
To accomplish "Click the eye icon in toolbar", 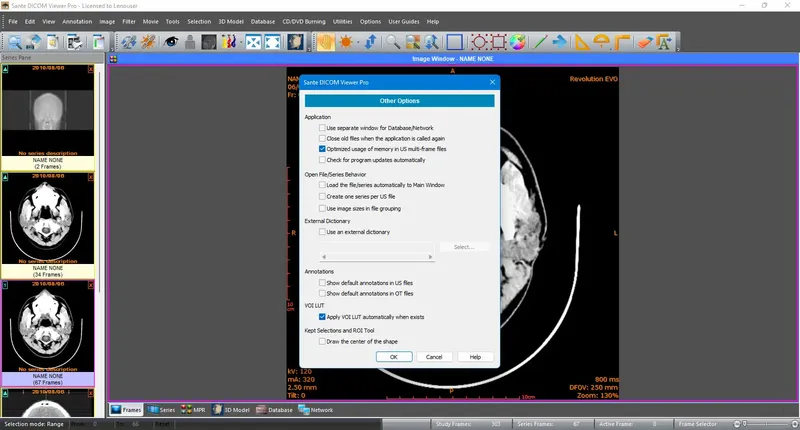I will (x=172, y=42).
